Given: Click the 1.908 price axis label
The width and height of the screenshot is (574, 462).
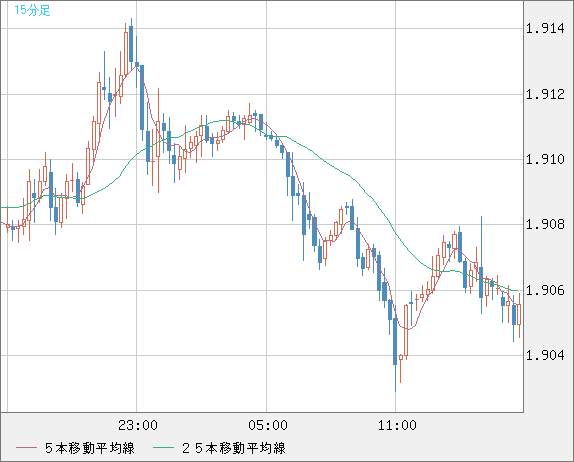Looking at the screenshot, I should coord(545,224).
